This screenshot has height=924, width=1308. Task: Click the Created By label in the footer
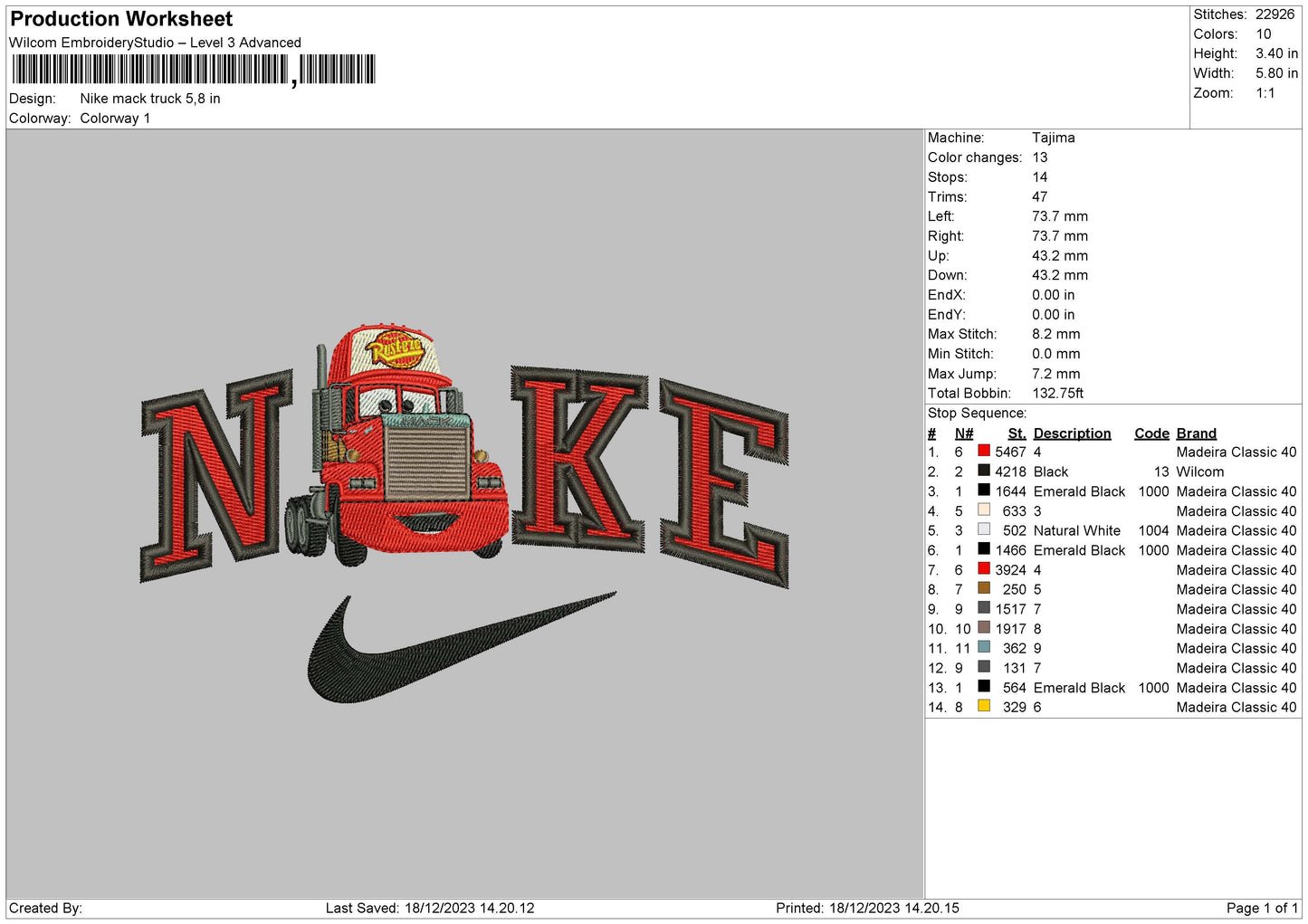45,908
